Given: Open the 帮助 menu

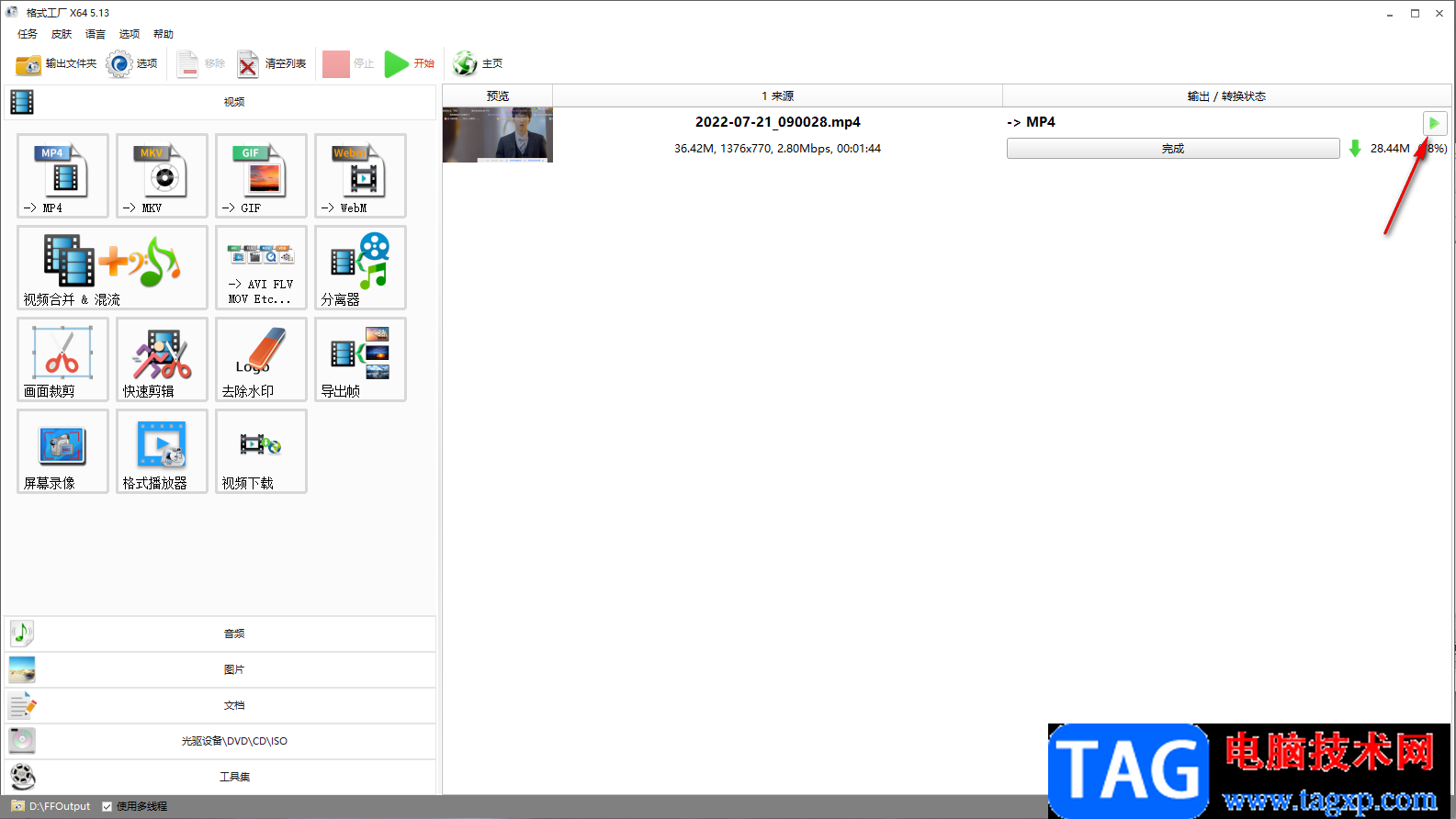Looking at the screenshot, I should click(164, 34).
